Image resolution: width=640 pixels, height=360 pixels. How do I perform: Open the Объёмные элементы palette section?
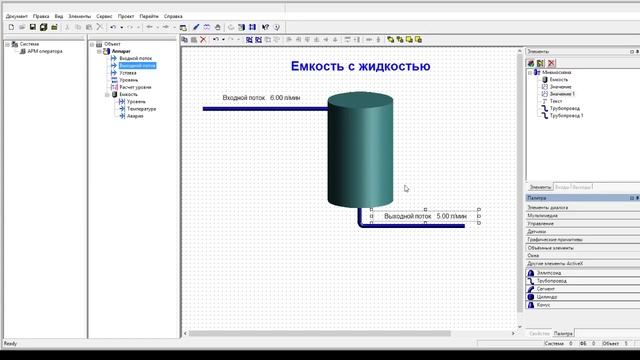point(583,248)
